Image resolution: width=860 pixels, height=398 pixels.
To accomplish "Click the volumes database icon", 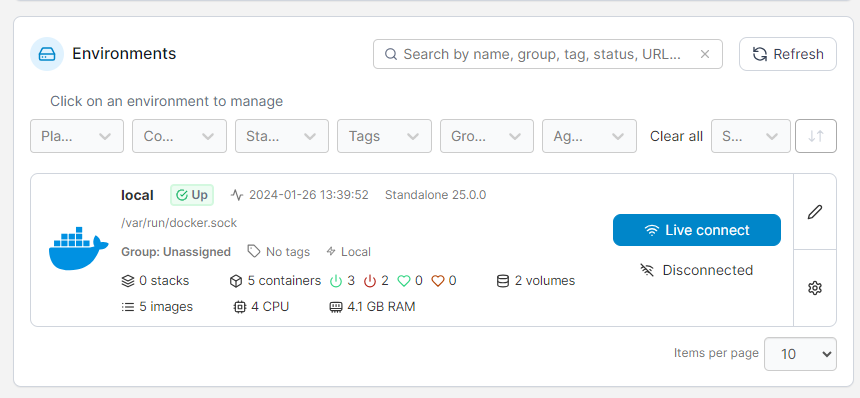I will (502, 281).
